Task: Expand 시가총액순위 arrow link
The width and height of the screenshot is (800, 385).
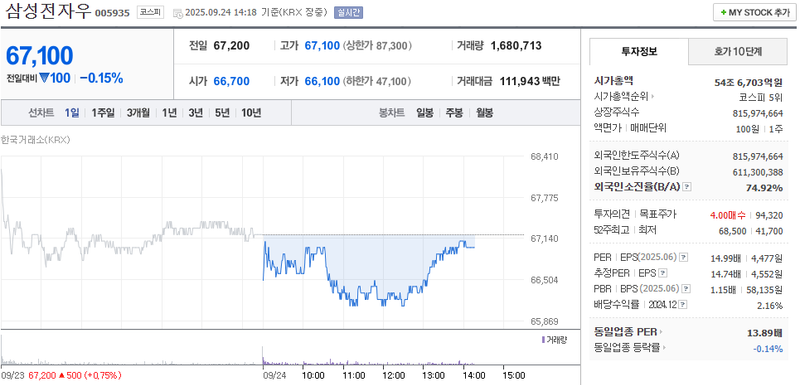Action: coord(653,96)
